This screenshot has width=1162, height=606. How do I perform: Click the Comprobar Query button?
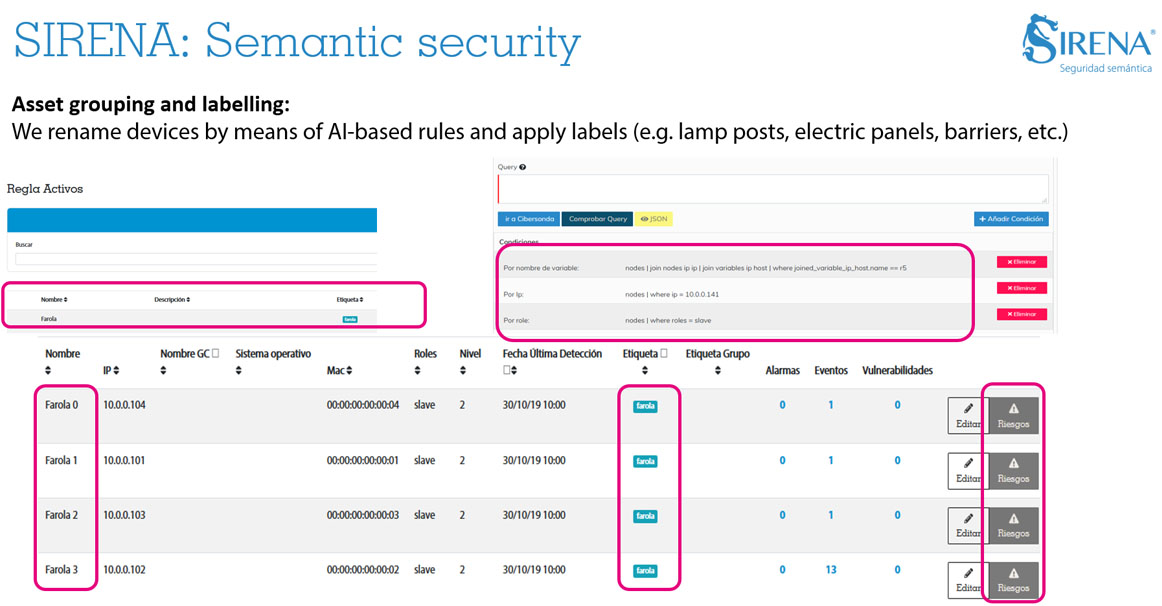[x=596, y=219]
